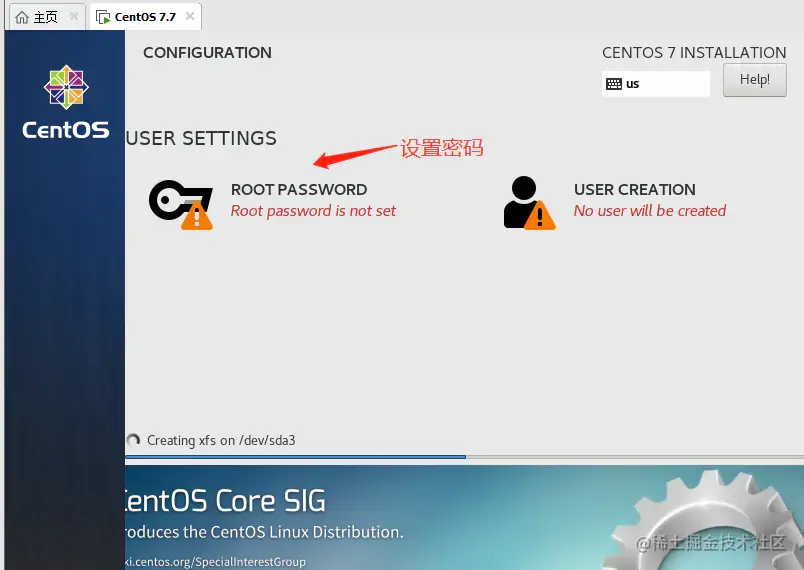This screenshot has width=804, height=570.
Task: Click the 'Root password is not set' warning
Action: coord(313,211)
